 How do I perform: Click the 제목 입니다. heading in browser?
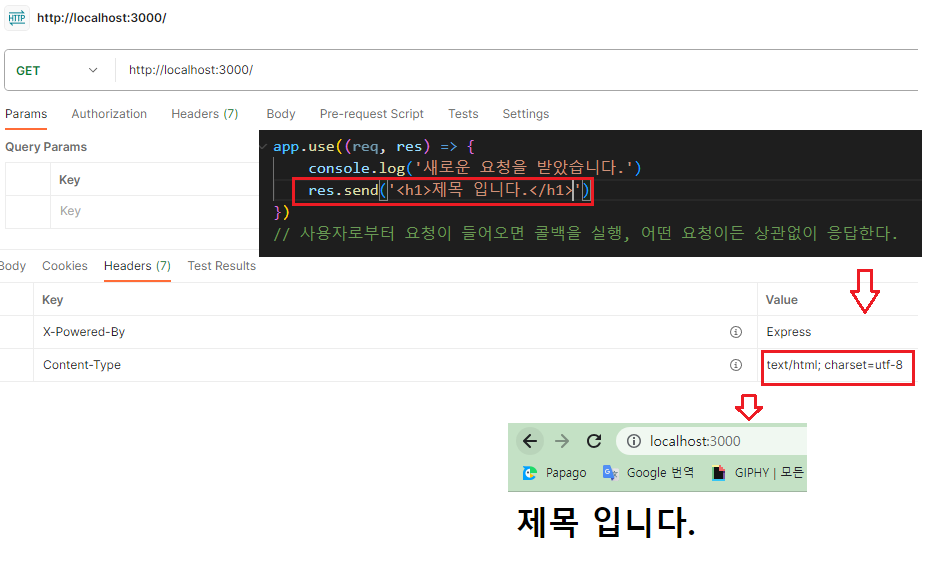click(606, 522)
